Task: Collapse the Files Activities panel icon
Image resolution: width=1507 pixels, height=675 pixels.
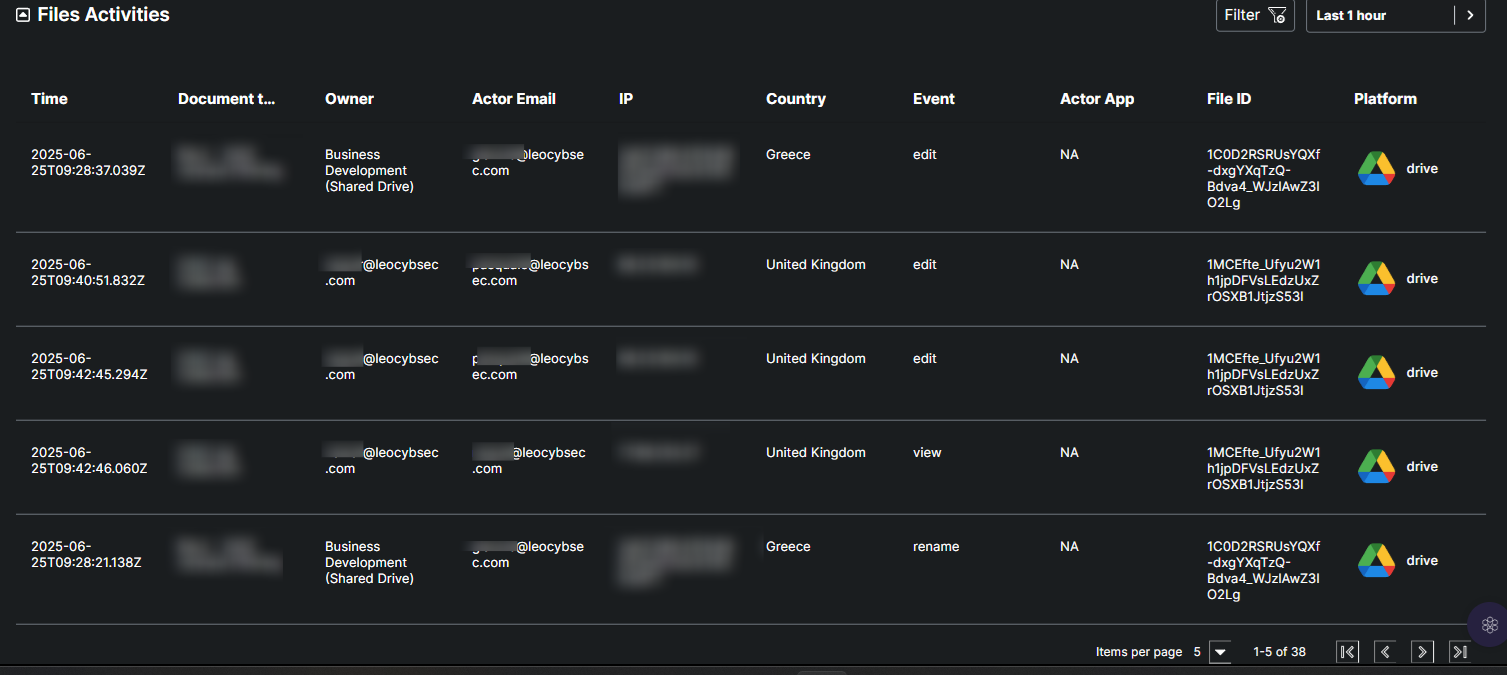Action: coord(23,15)
